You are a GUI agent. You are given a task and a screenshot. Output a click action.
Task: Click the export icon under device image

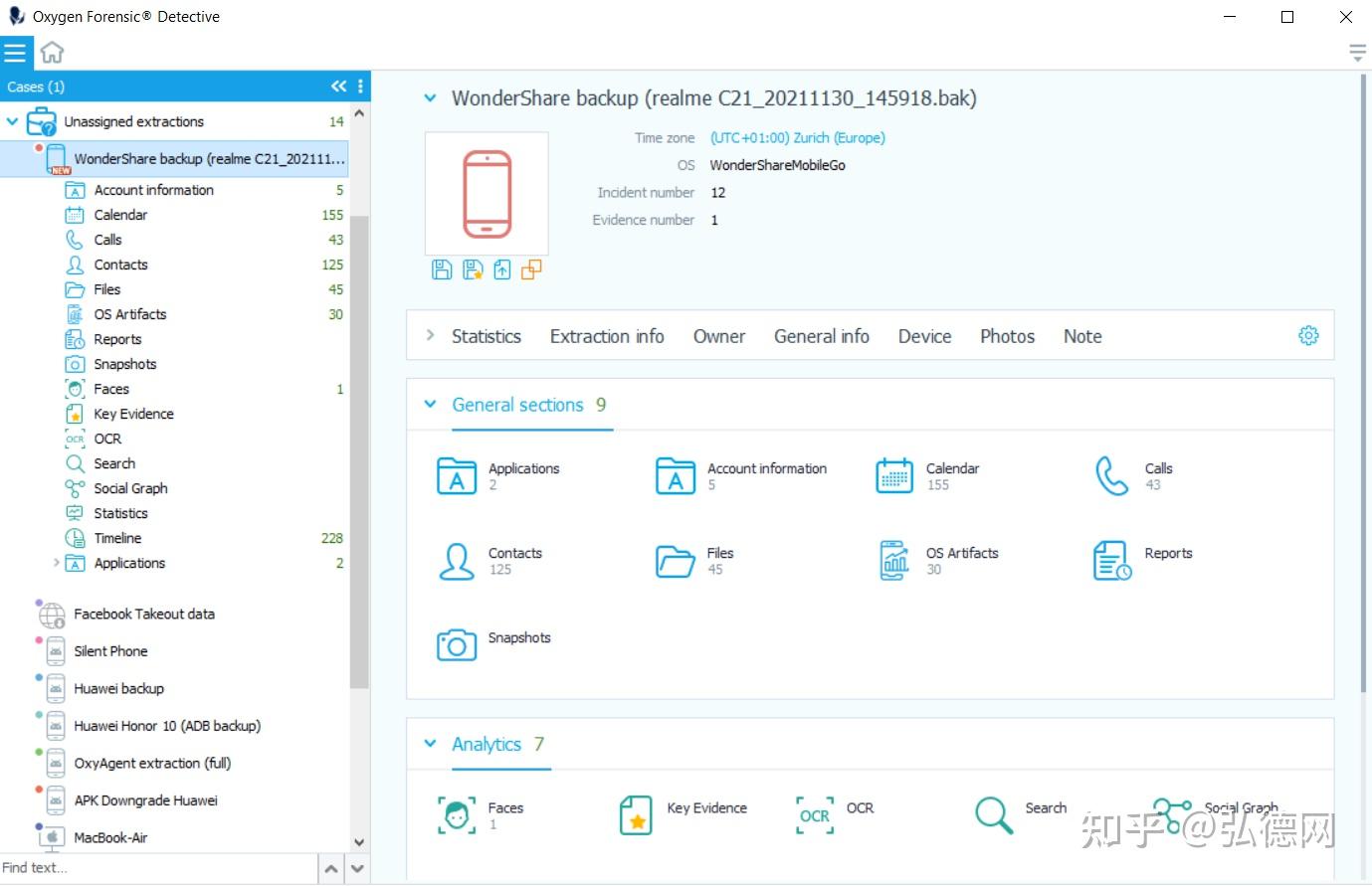[502, 269]
